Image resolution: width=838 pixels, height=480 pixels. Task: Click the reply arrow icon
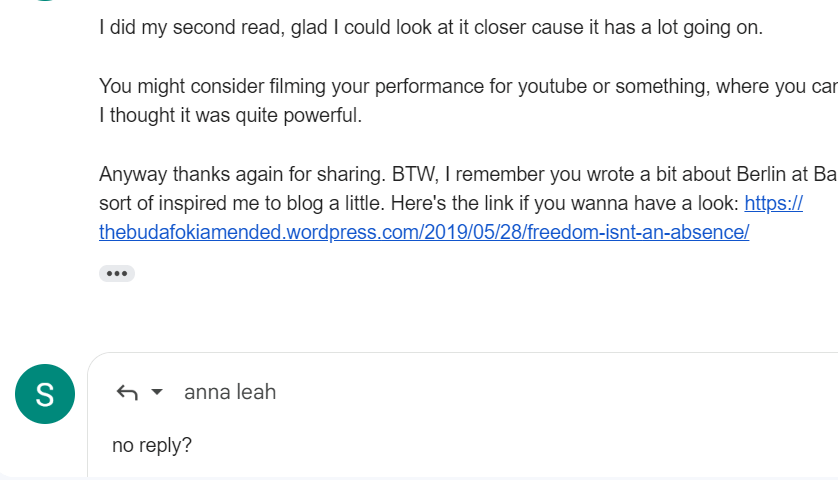[127, 393]
